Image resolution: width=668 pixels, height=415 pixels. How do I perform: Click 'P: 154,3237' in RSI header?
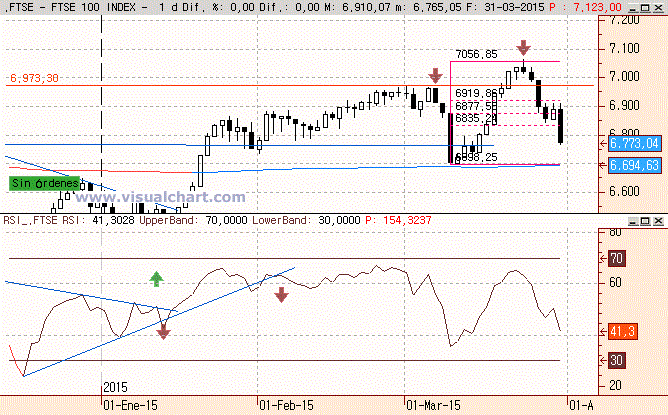398,220
